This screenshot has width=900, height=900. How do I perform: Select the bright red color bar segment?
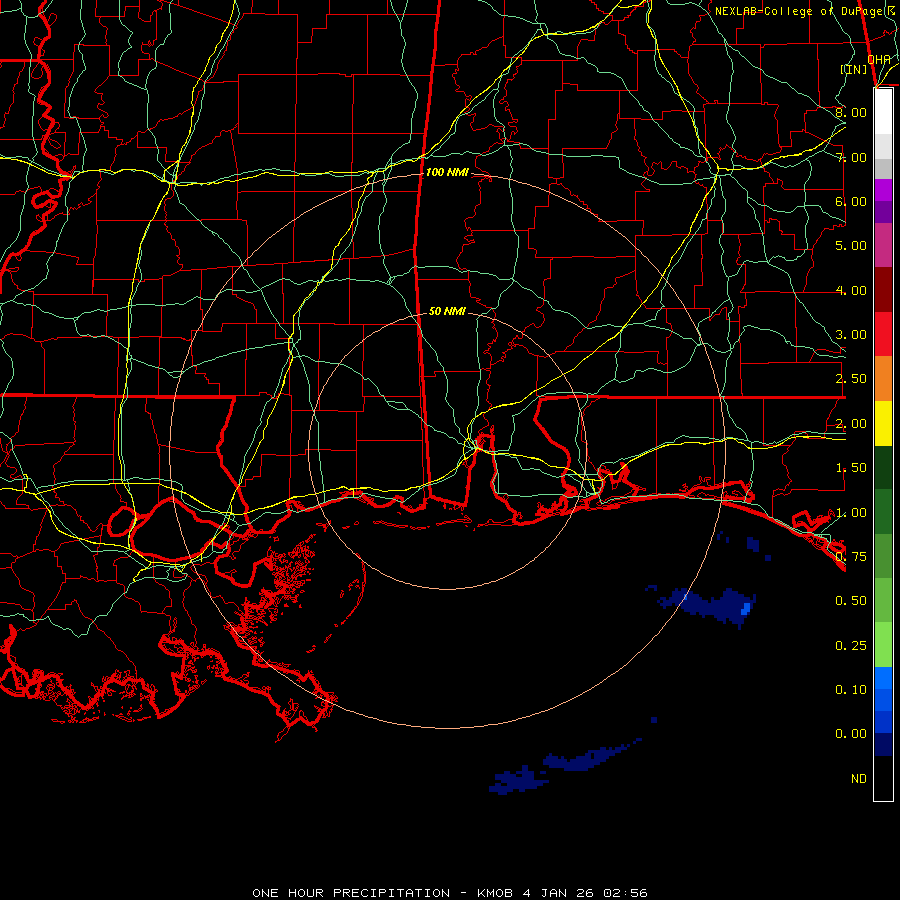click(883, 334)
